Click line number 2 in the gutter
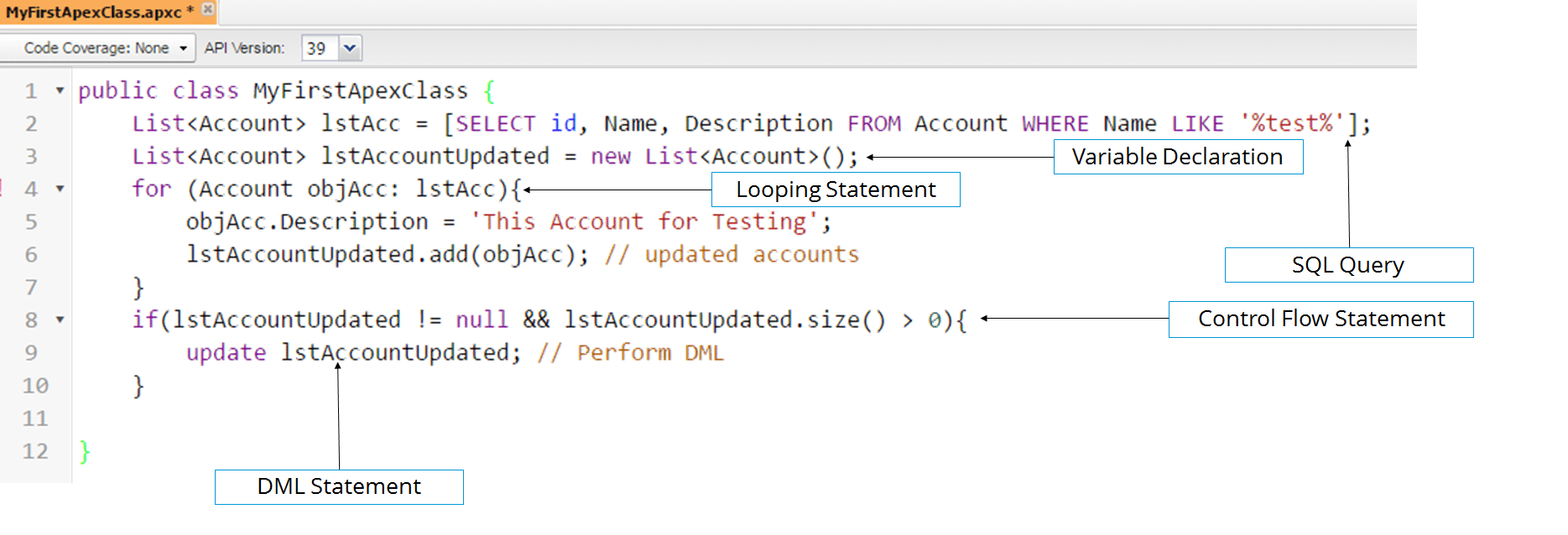The width and height of the screenshot is (1568, 535). point(31,123)
